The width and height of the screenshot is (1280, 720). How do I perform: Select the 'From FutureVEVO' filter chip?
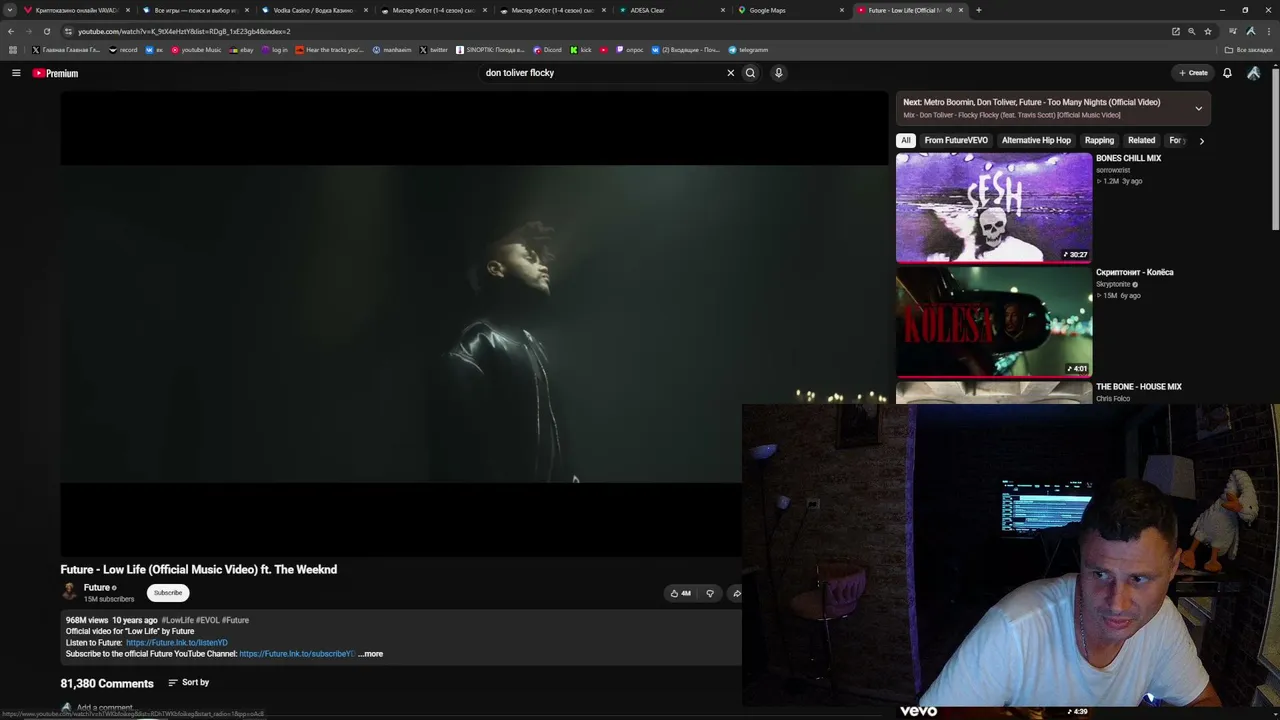coord(956,141)
